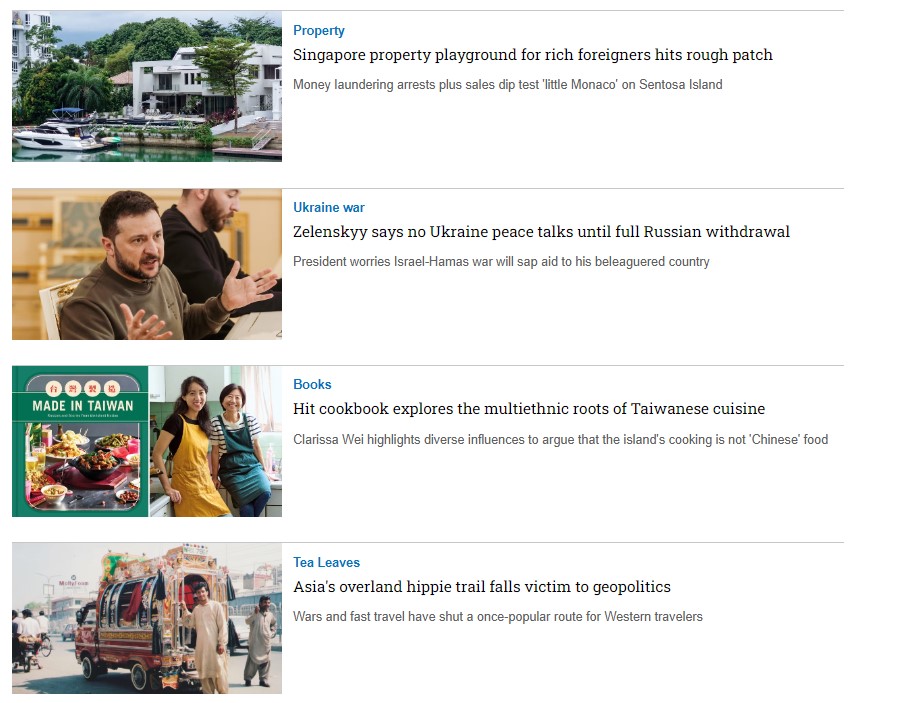The width and height of the screenshot is (906, 703).
Task: Click the yacht in the Singapore property photo
Action: coord(60,134)
